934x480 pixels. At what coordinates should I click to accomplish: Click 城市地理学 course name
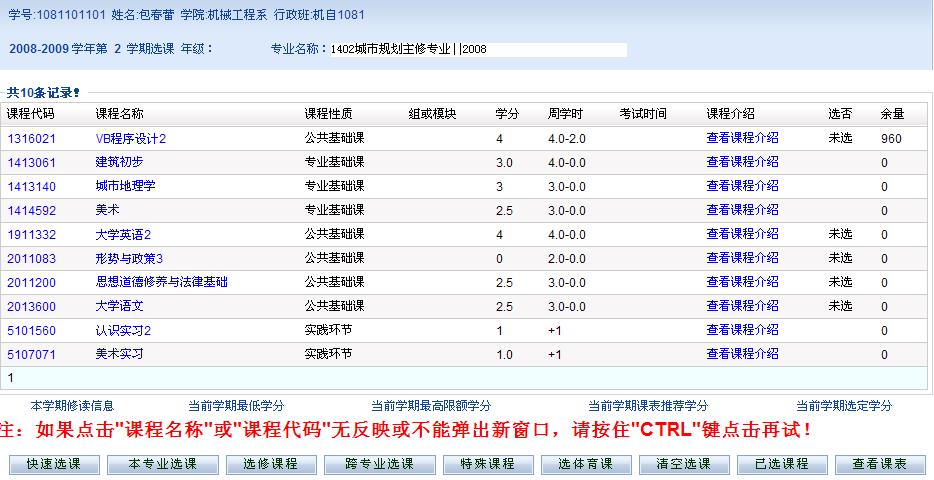tap(125, 186)
